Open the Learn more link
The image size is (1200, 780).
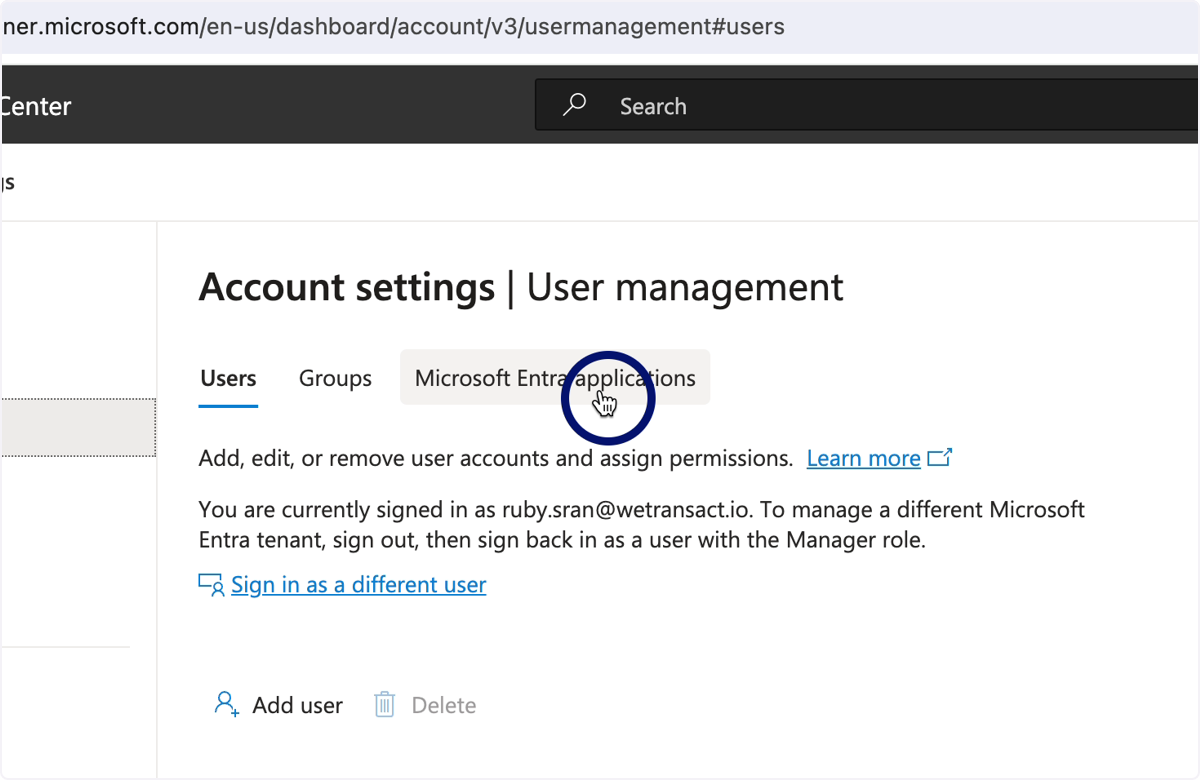click(x=863, y=458)
